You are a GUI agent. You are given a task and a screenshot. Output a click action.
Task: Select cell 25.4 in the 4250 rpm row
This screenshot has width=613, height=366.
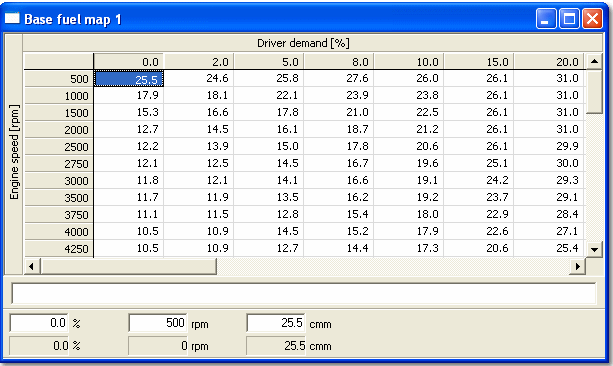click(548, 248)
